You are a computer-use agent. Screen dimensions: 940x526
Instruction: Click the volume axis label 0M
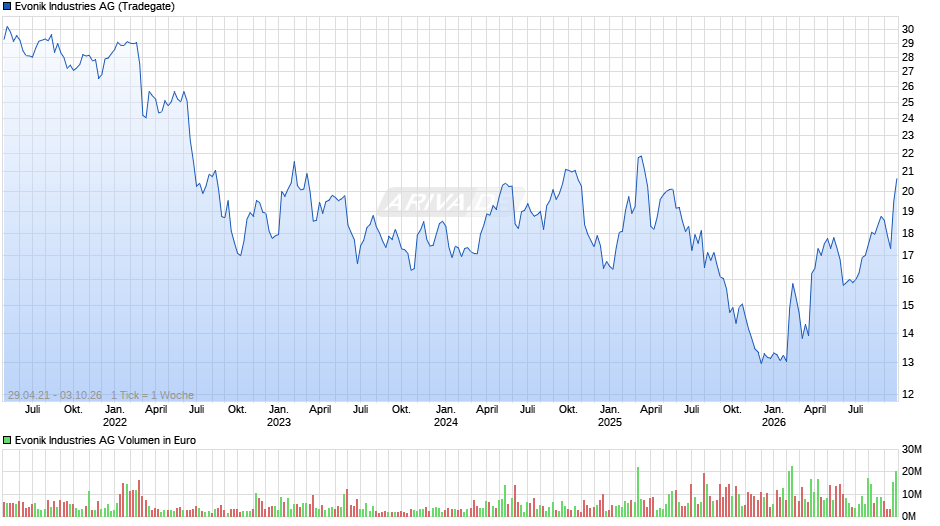pos(909,516)
